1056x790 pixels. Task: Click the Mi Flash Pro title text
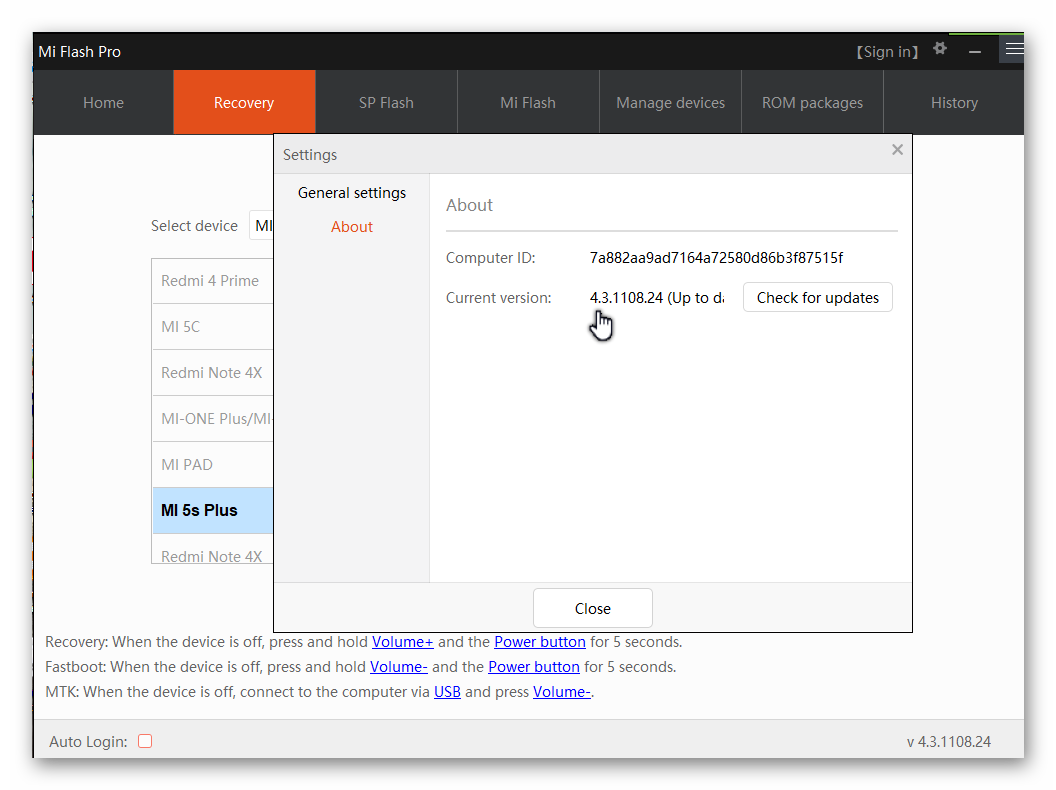click(79, 52)
